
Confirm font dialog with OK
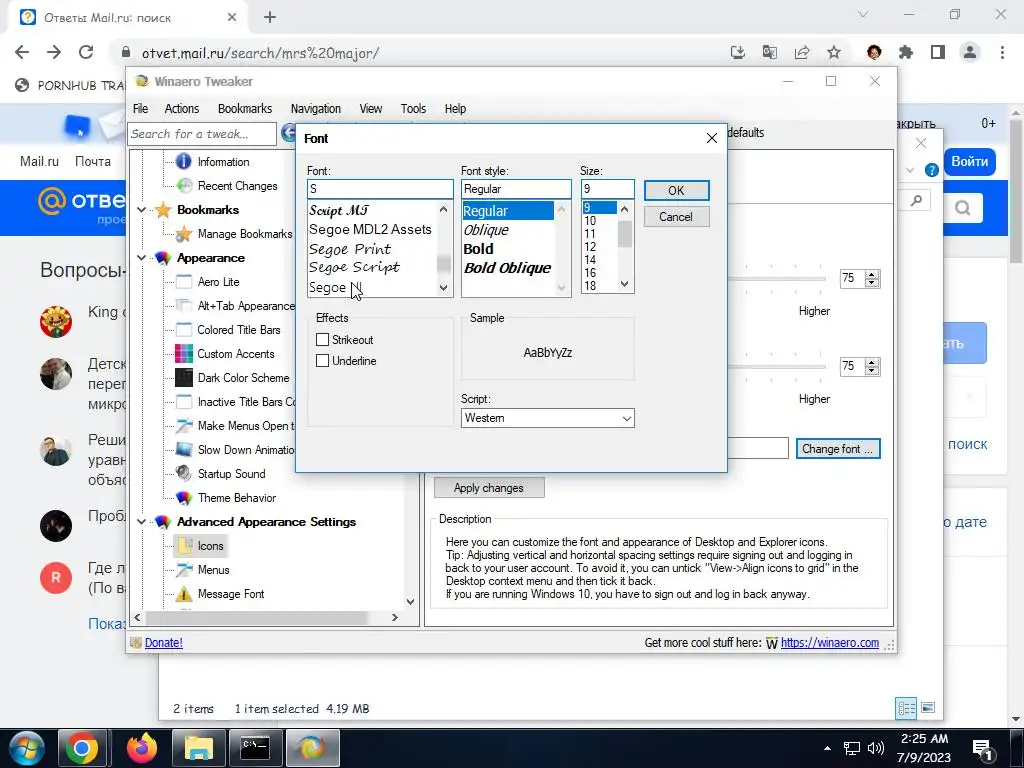point(676,191)
